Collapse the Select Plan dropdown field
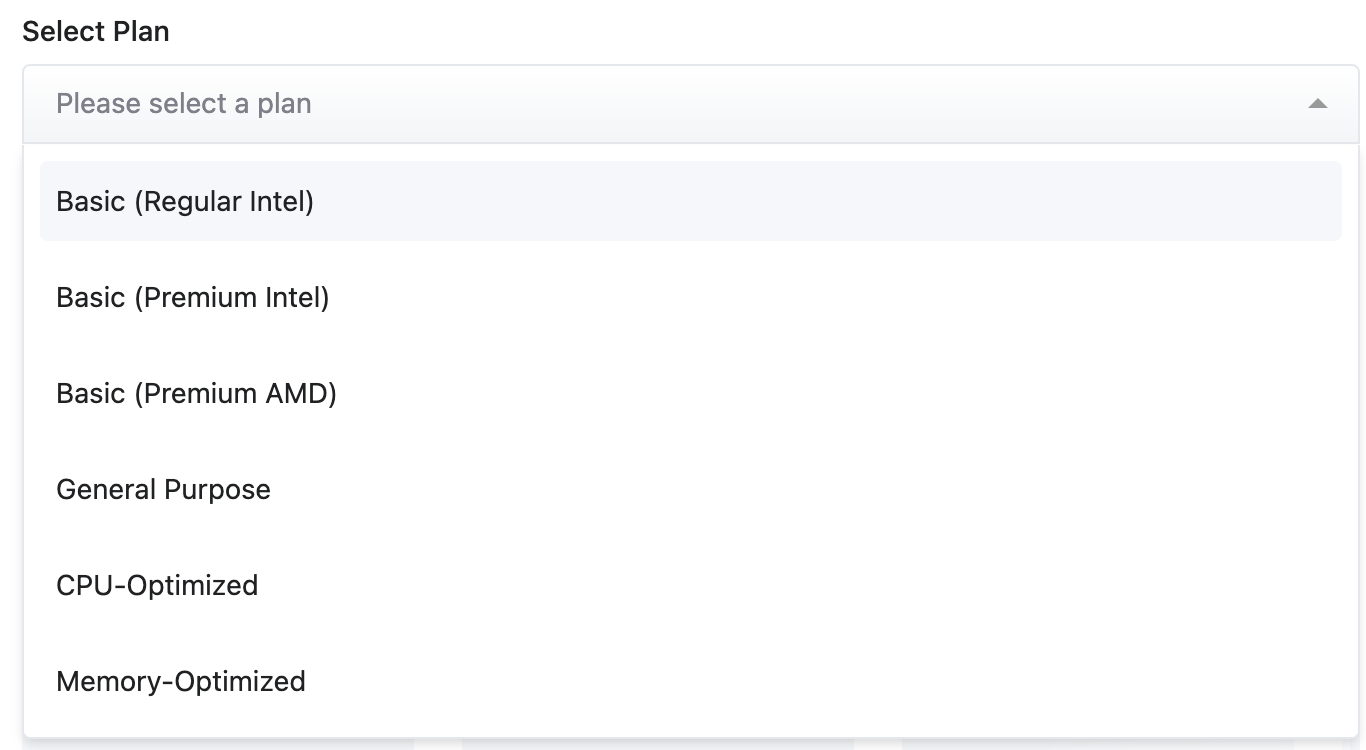 coord(1317,104)
